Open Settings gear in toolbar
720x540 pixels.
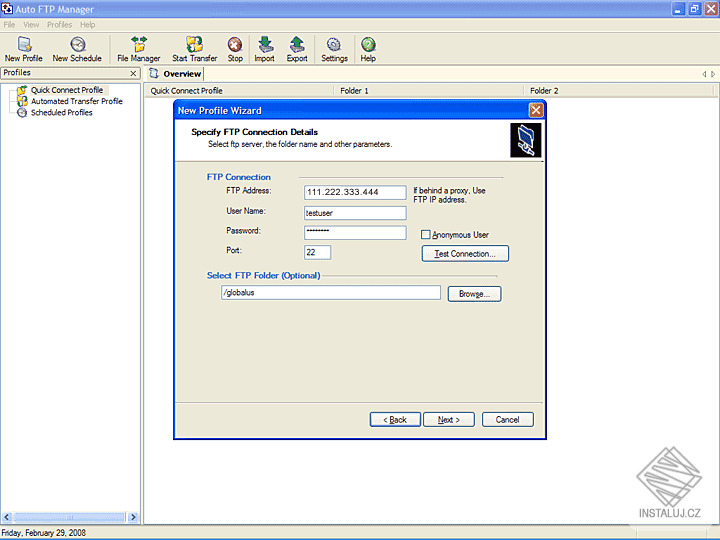[334, 45]
